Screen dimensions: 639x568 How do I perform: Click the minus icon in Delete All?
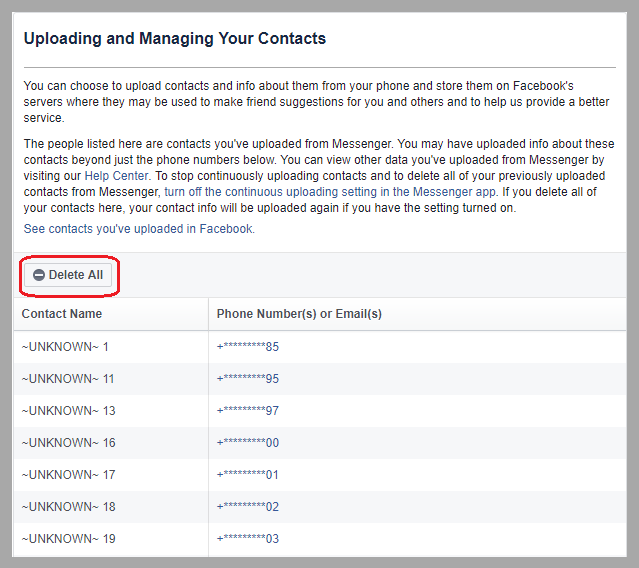tap(39, 275)
